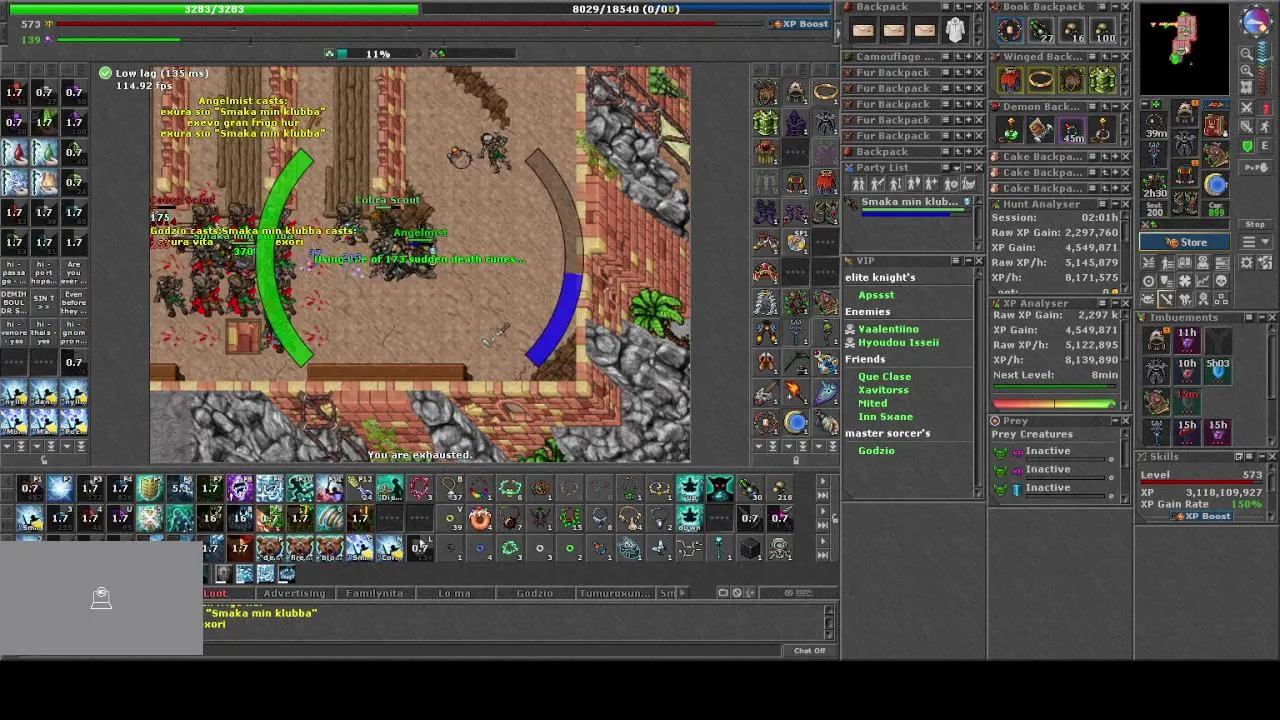Toggle chase opponent running figure
The height and width of the screenshot is (720, 1280).
tap(1265, 126)
